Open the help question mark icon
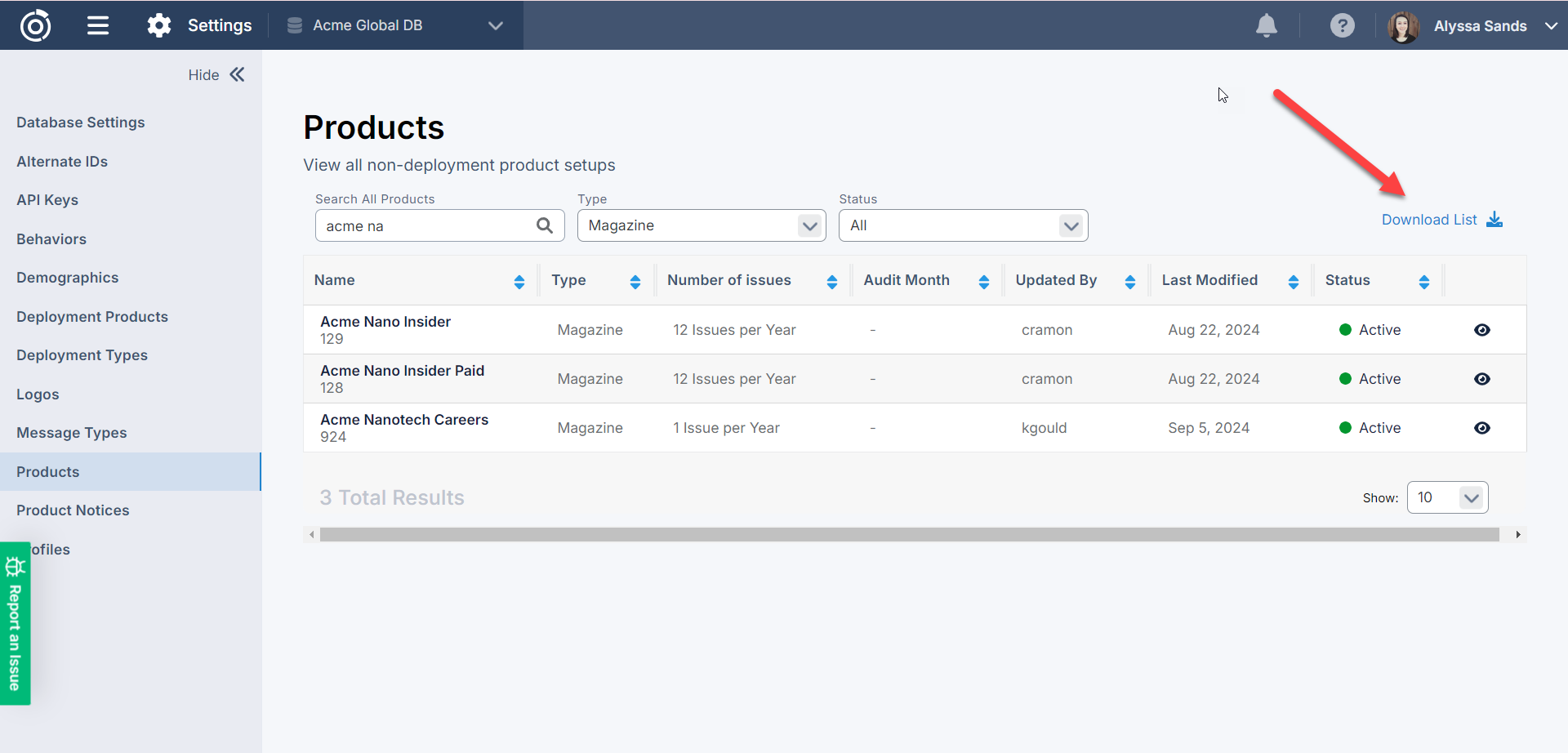 tap(1342, 25)
